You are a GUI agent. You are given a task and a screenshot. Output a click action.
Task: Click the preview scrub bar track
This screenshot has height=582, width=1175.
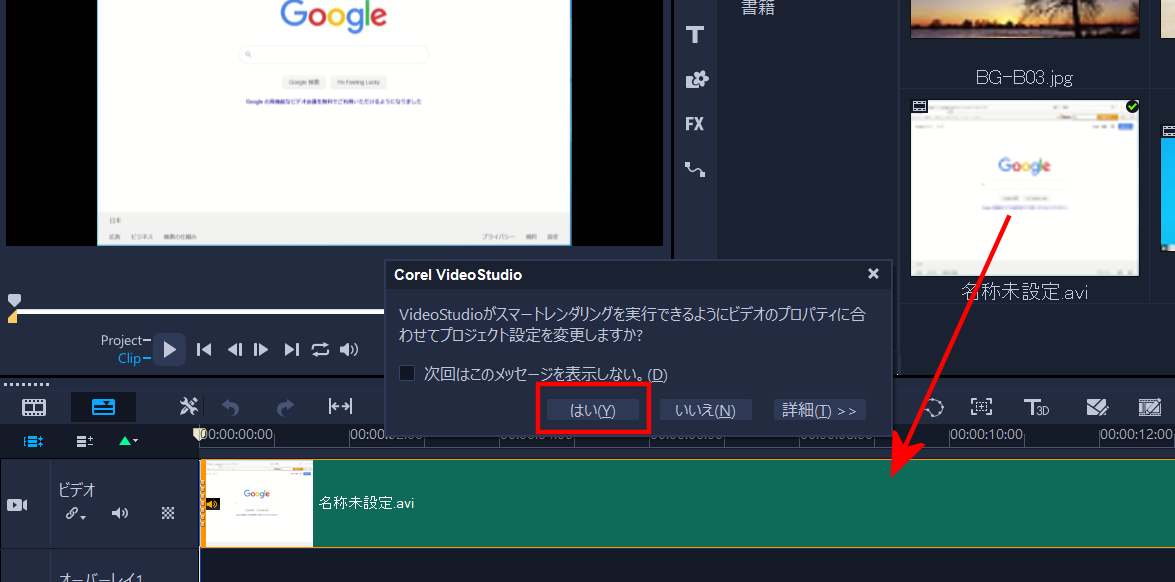pyautogui.click(x=199, y=311)
